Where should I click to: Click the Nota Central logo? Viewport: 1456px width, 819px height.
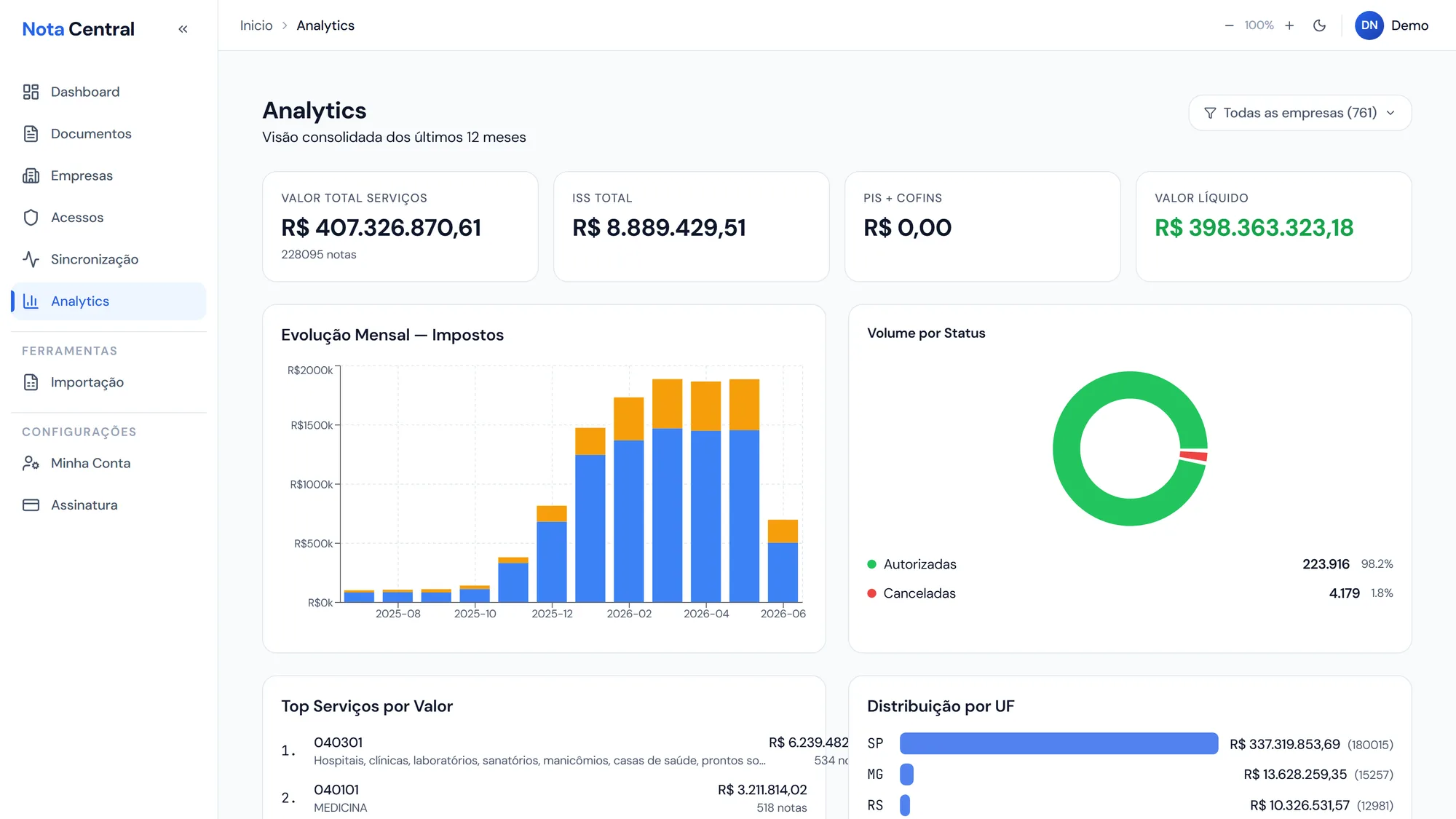tap(78, 29)
